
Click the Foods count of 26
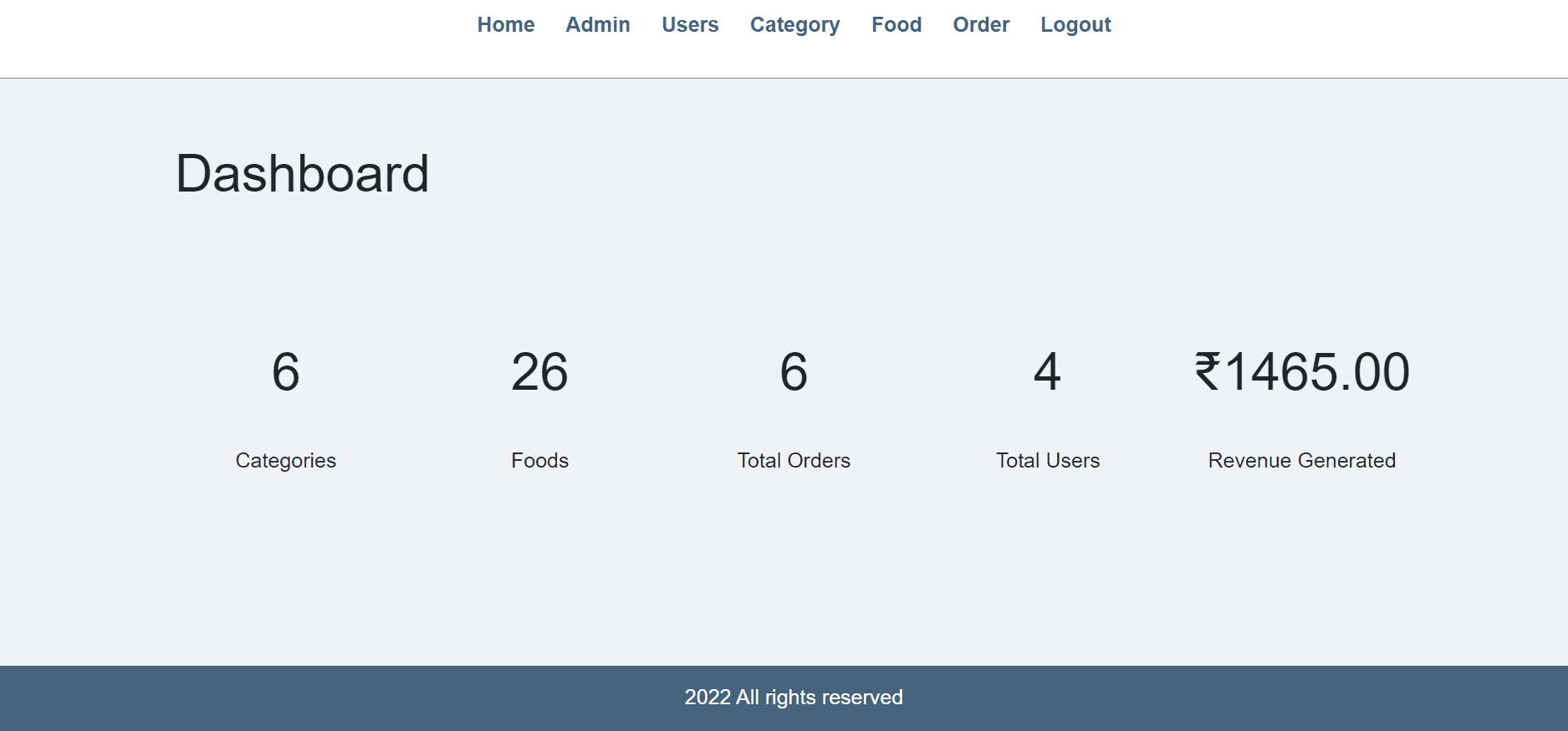click(x=539, y=372)
